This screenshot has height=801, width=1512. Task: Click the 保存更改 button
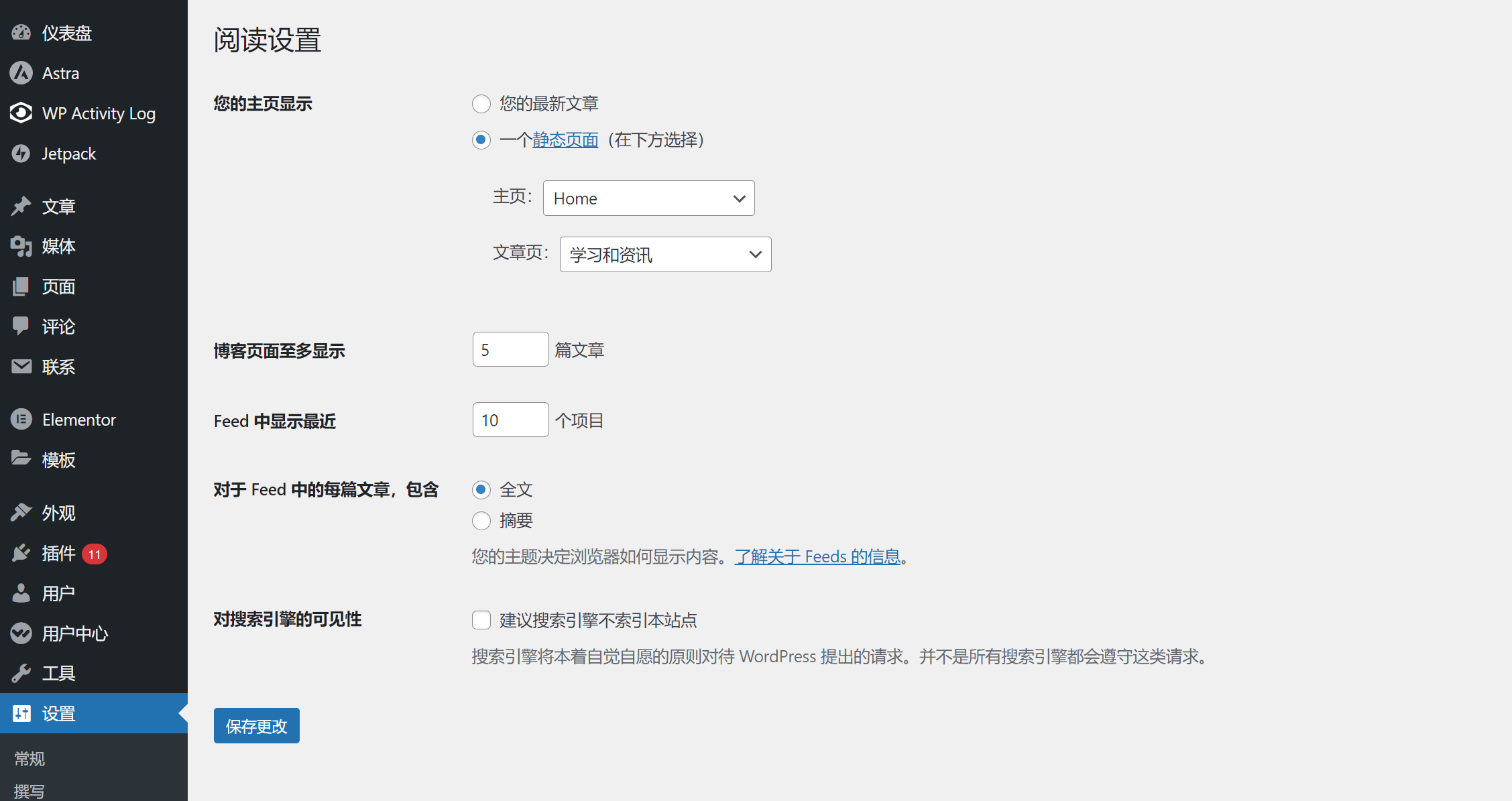[256, 726]
